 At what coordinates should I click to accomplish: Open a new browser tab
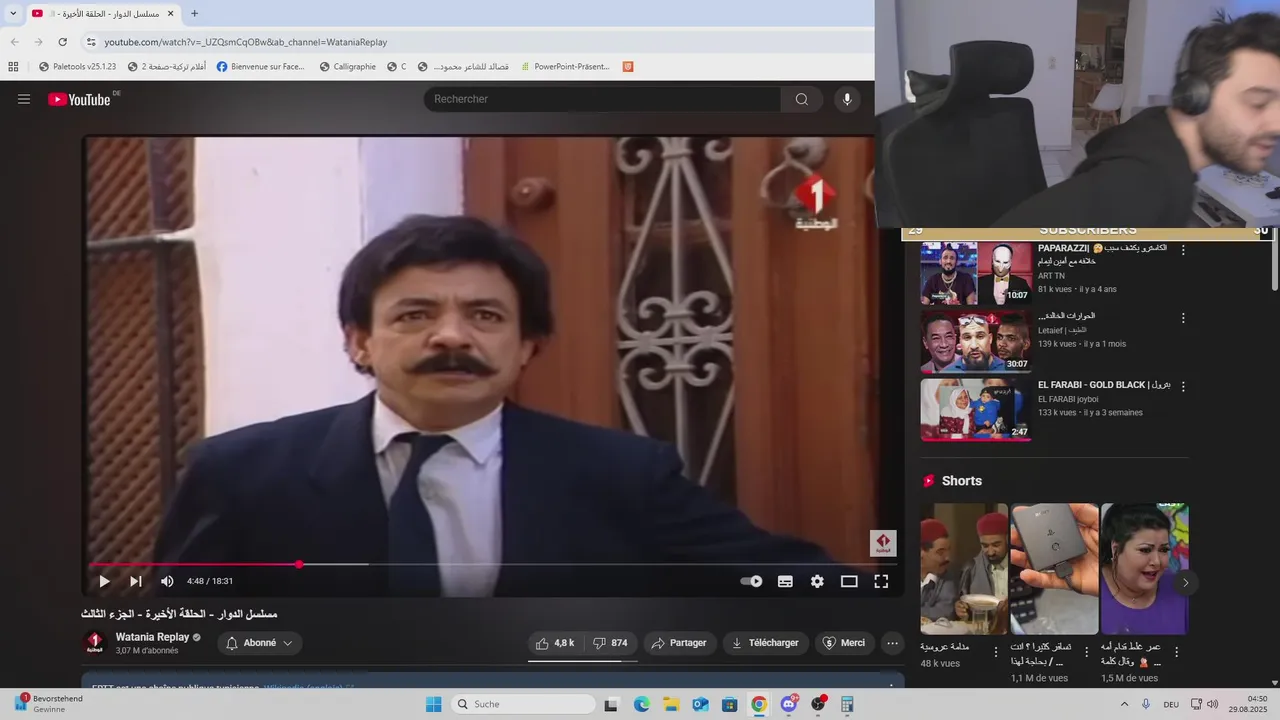[x=194, y=13]
